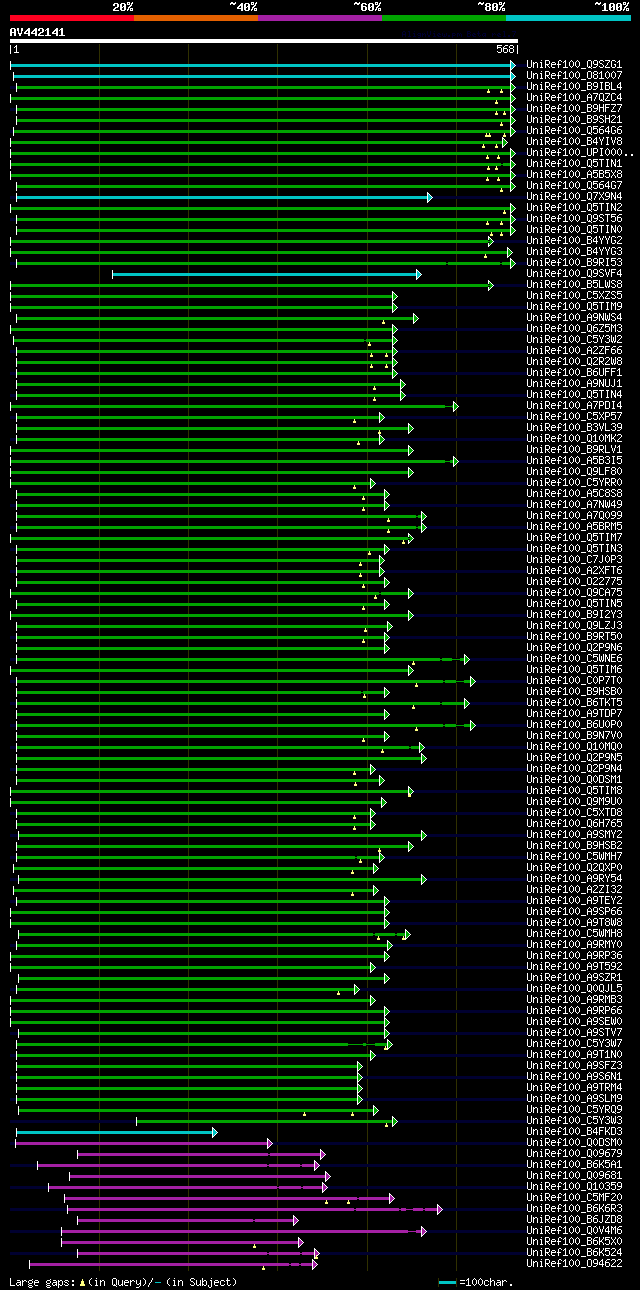Screen dimensions: 640x1290
Task: Select hit label UniRef100_B6K524
Action: 574,1252
